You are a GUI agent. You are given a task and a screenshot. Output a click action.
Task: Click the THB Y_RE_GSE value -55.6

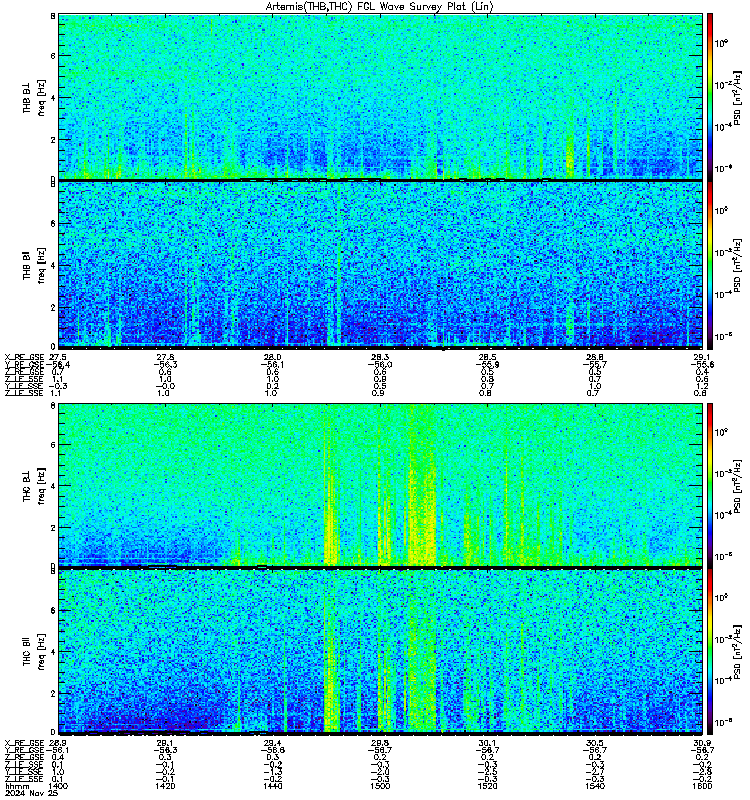pos(702,365)
